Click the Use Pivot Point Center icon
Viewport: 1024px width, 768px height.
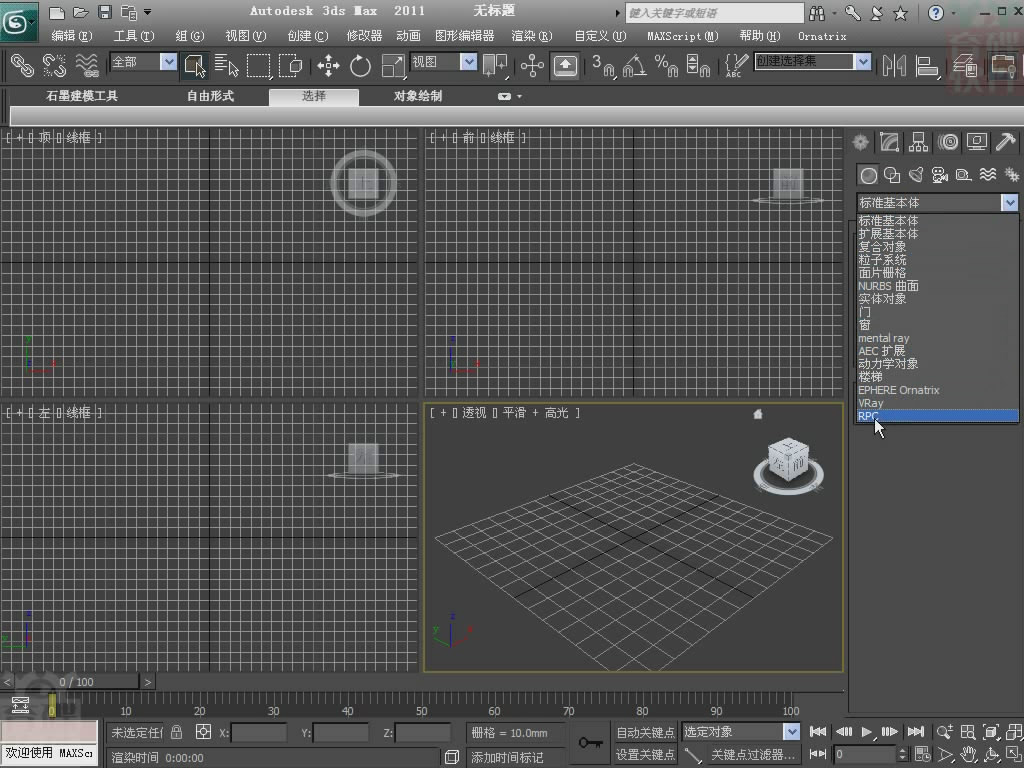[x=495, y=65]
